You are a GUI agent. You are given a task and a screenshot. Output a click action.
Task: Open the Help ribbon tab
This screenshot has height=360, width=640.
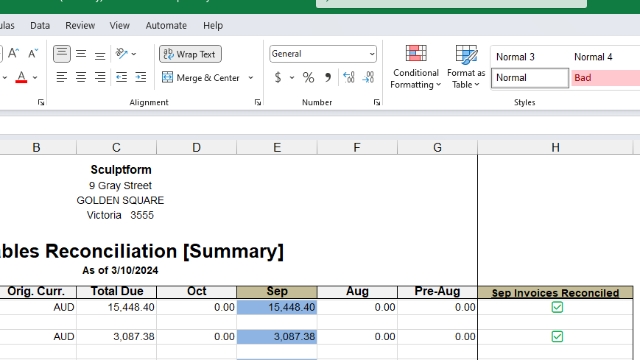point(213,26)
